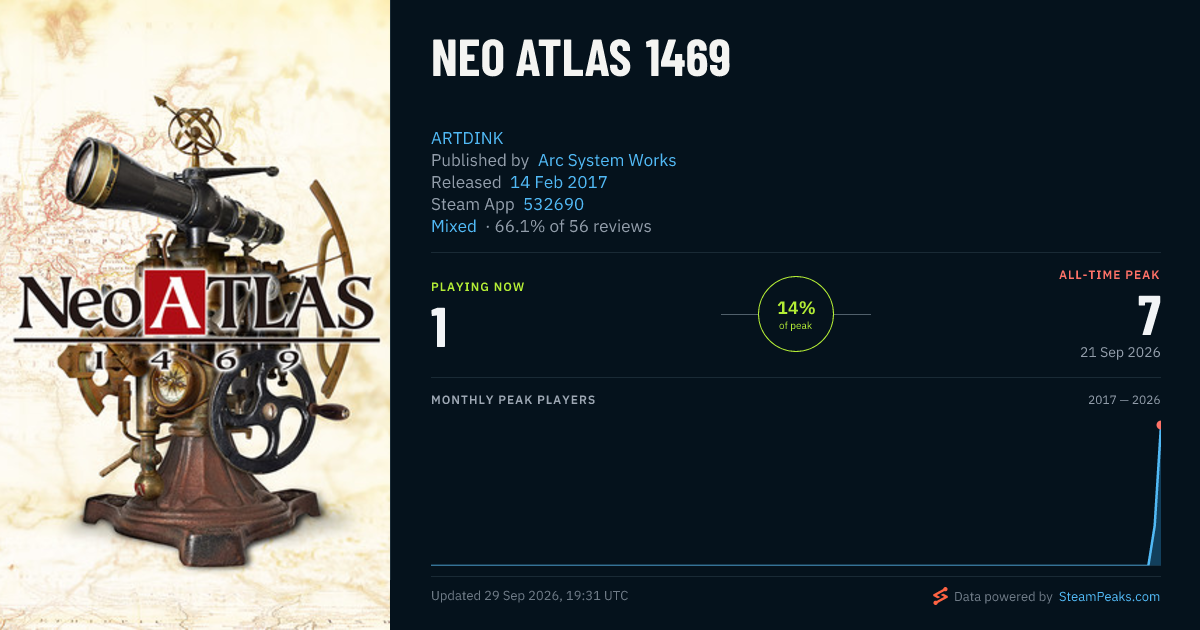Open Steam App ID 532690 link
1200x630 pixels.
click(554, 204)
